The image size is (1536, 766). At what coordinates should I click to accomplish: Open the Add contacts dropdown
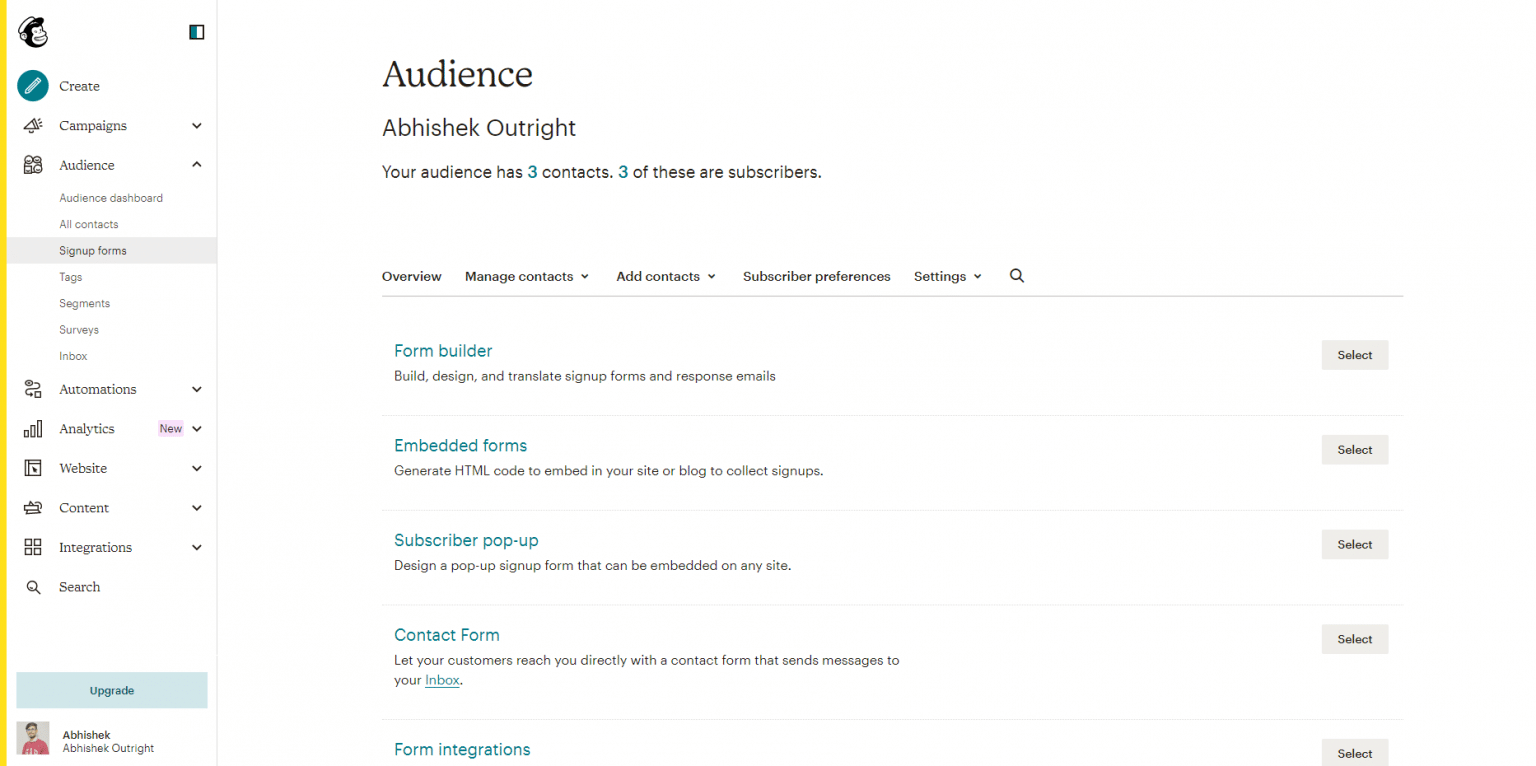pyautogui.click(x=665, y=276)
